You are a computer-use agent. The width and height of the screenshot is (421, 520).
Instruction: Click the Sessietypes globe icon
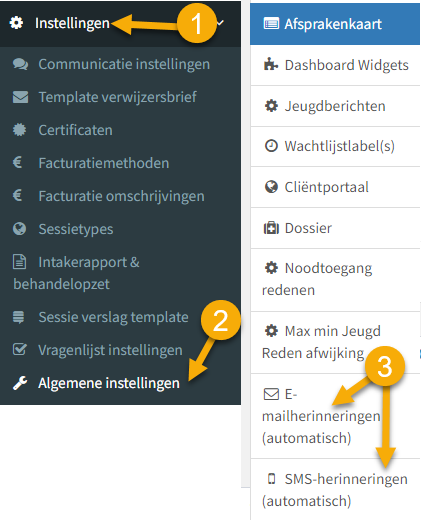point(19,229)
